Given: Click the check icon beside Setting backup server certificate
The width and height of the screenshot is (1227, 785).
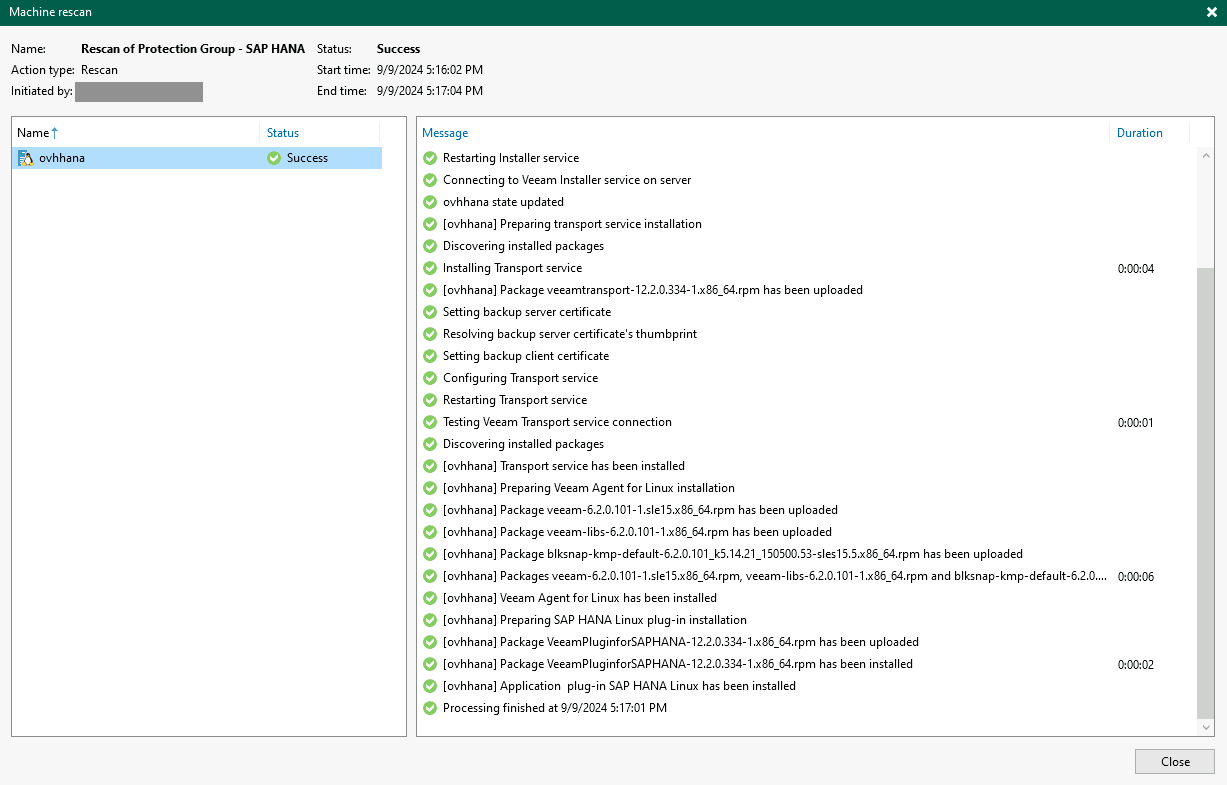Looking at the screenshot, I should (x=430, y=312).
